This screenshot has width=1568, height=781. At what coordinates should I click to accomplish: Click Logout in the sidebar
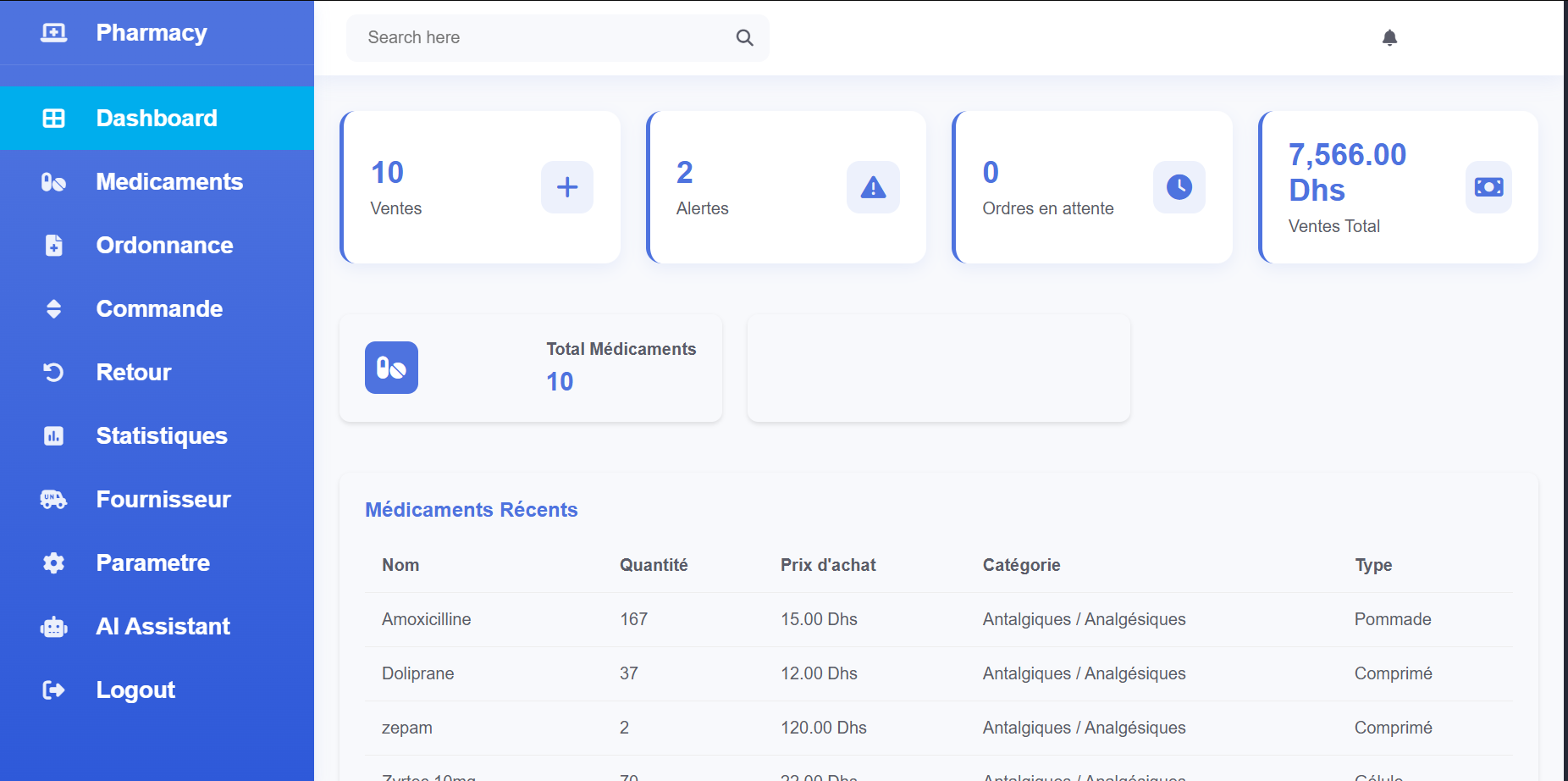(135, 690)
